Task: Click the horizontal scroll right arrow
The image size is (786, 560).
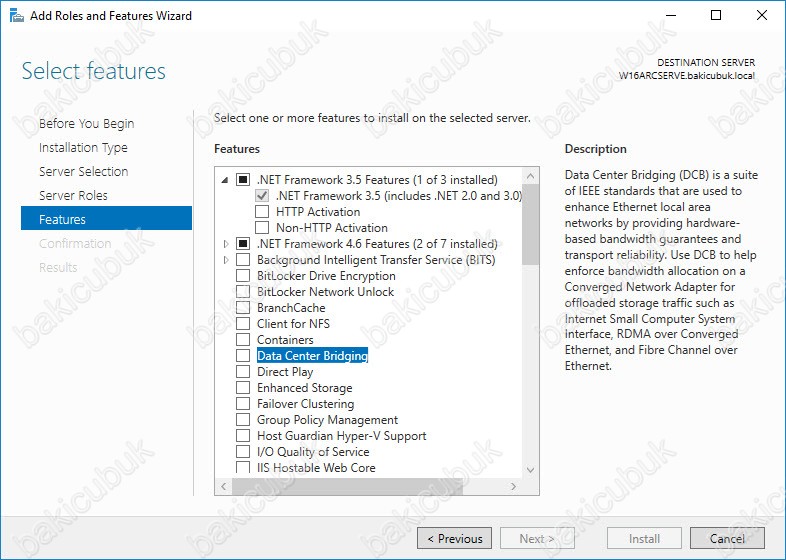Action: coord(513,486)
